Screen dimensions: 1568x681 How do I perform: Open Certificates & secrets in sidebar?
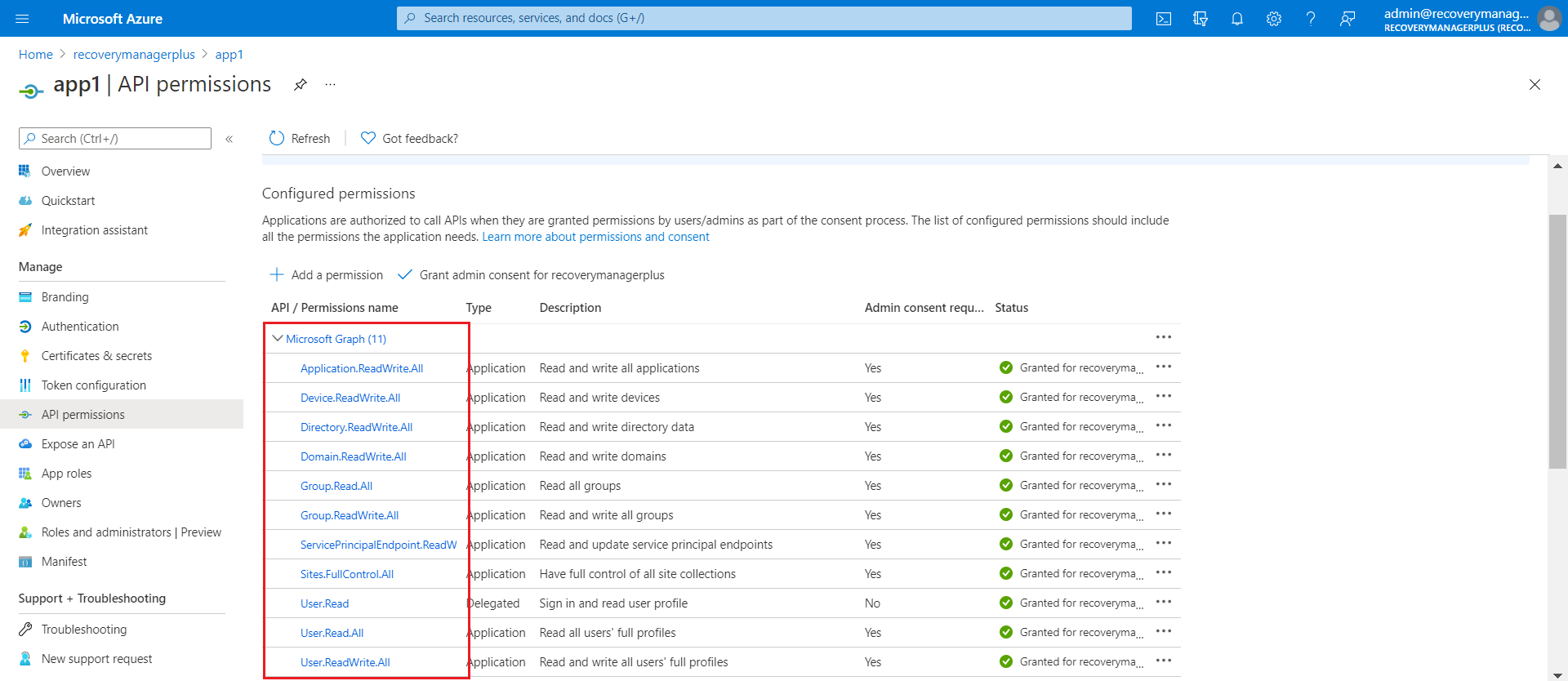[96, 356]
